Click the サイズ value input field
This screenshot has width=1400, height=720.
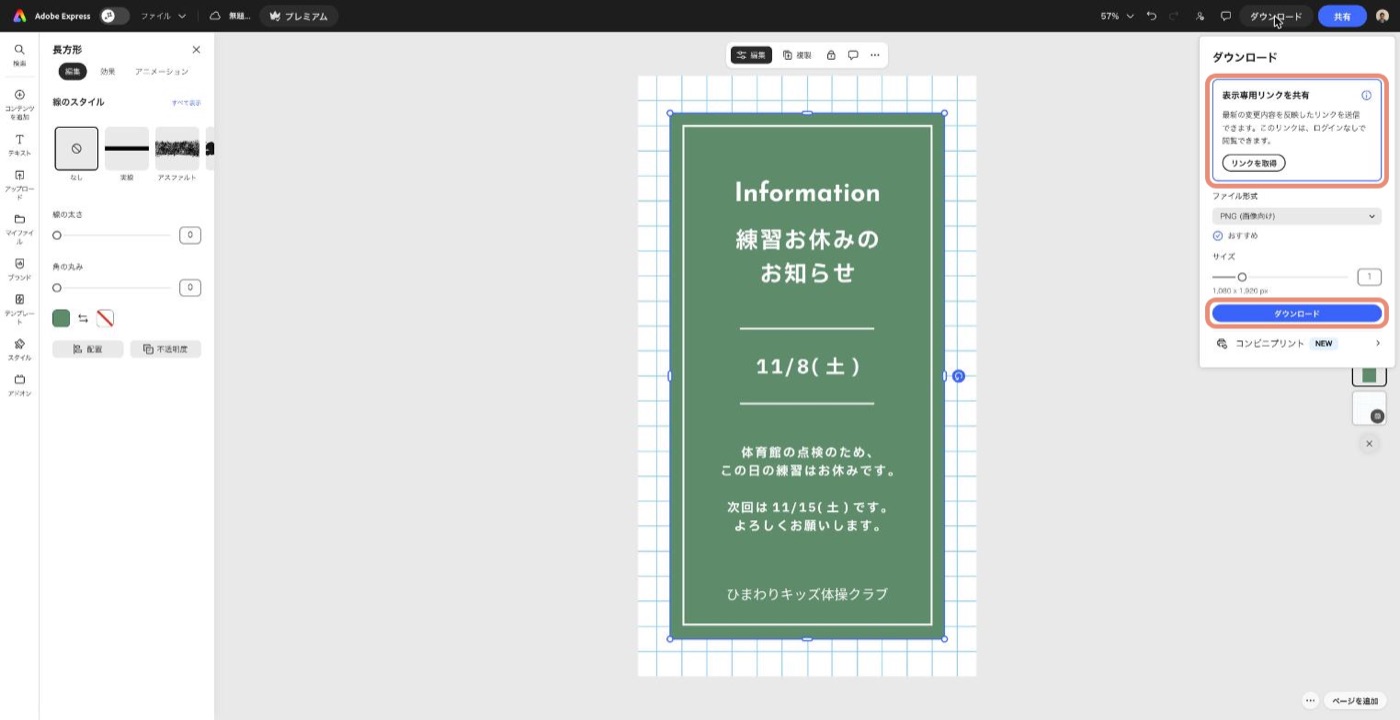point(1369,277)
